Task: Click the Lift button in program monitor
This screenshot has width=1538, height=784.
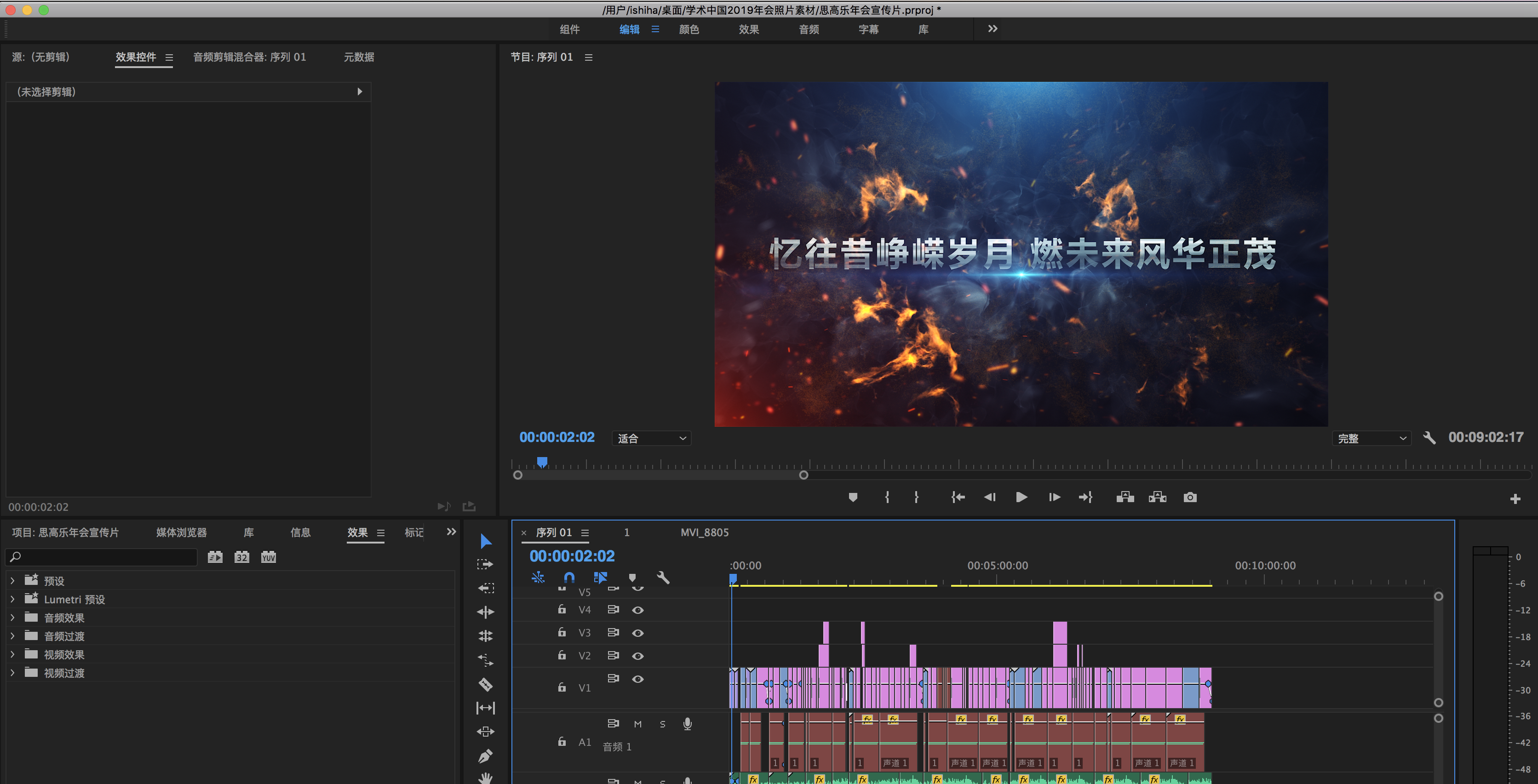Action: pos(1125,498)
